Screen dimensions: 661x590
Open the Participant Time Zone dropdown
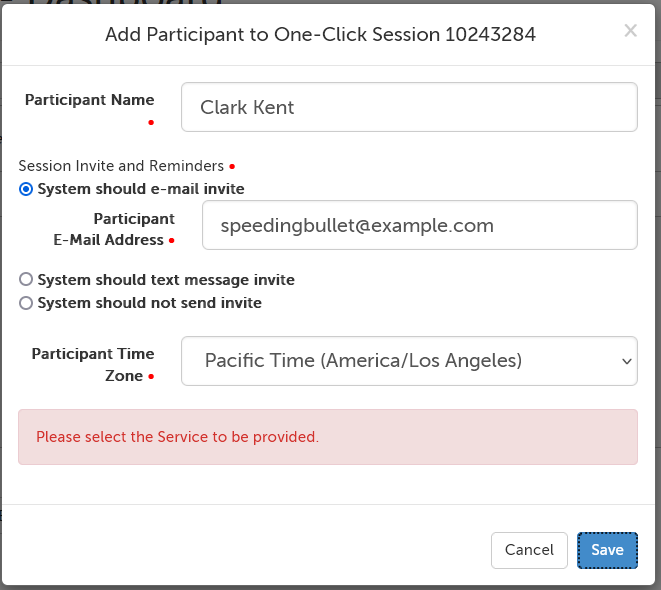[408, 361]
